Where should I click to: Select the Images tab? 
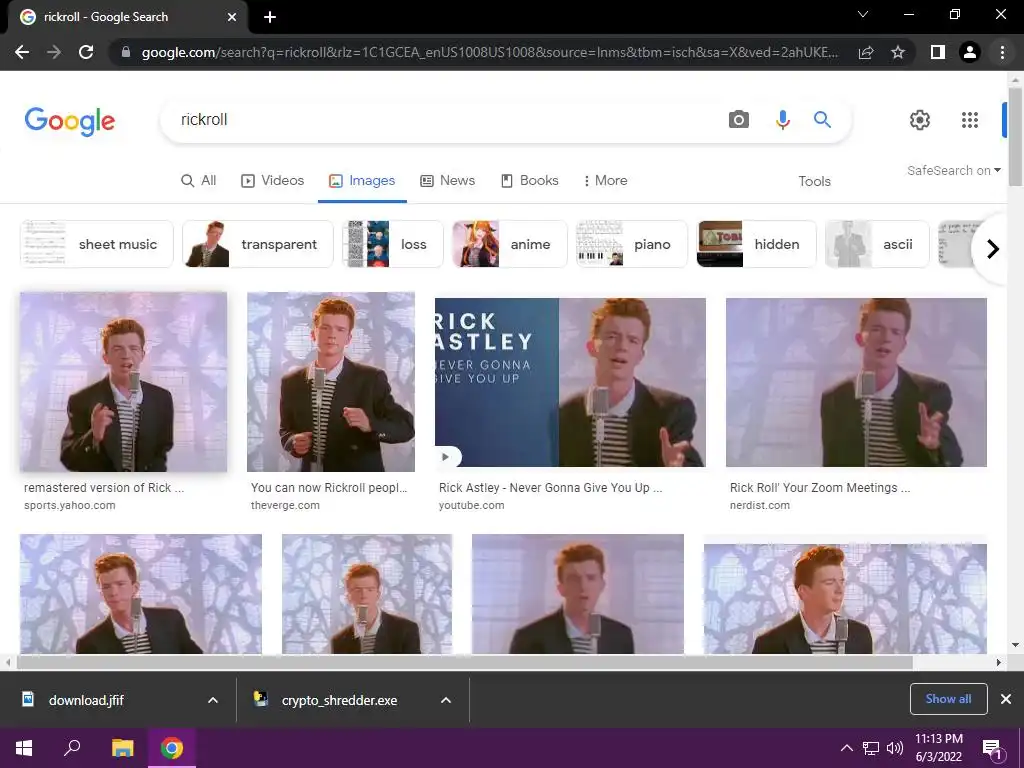(362, 181)
